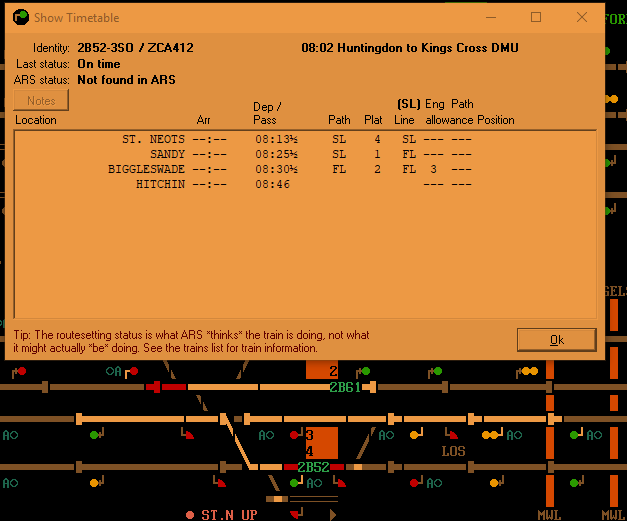Click the Arr column header
The width and height of the screenshot is (627, 521).
203,120
